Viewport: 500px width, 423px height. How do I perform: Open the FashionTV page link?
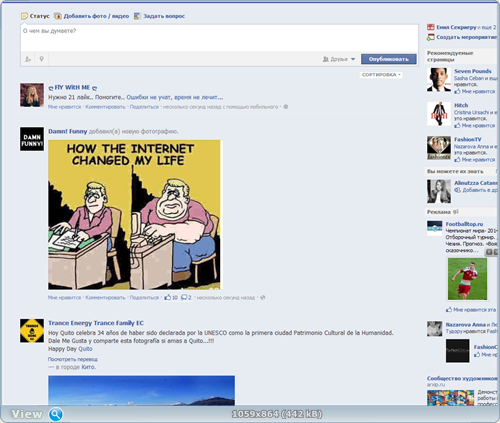[x=468, y=140]
